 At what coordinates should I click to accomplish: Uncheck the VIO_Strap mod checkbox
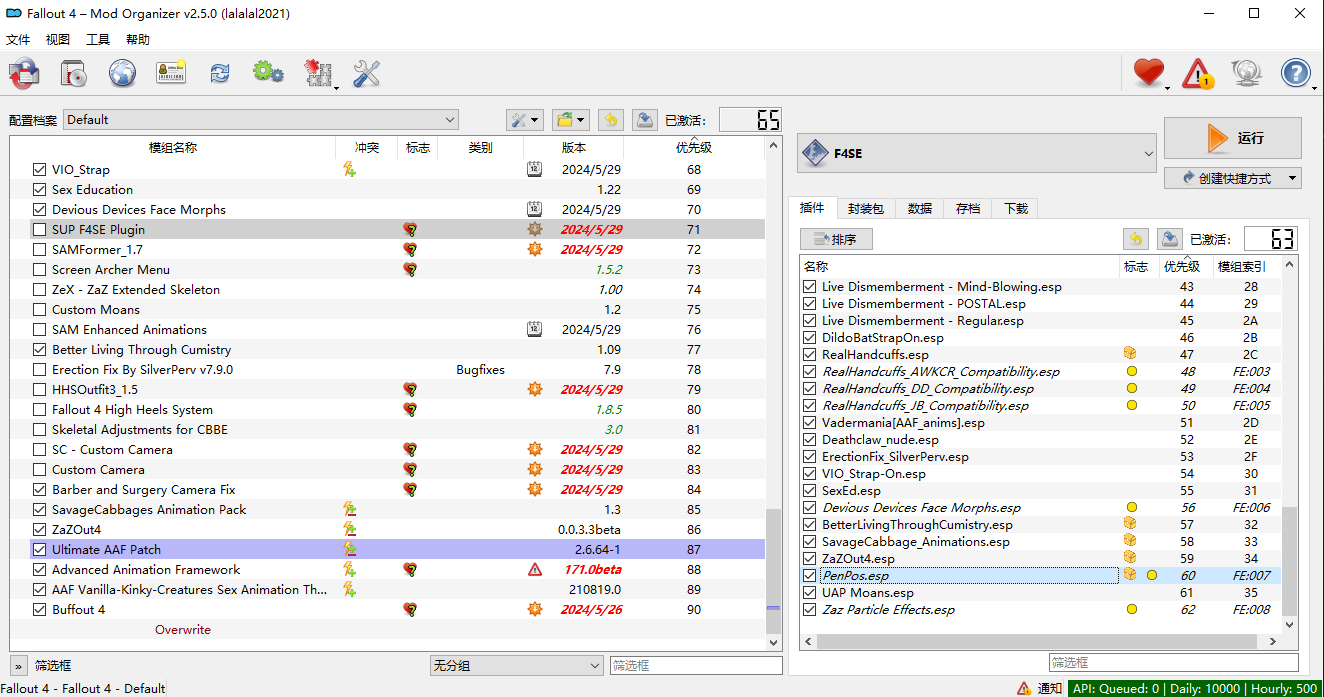point(40,170)
